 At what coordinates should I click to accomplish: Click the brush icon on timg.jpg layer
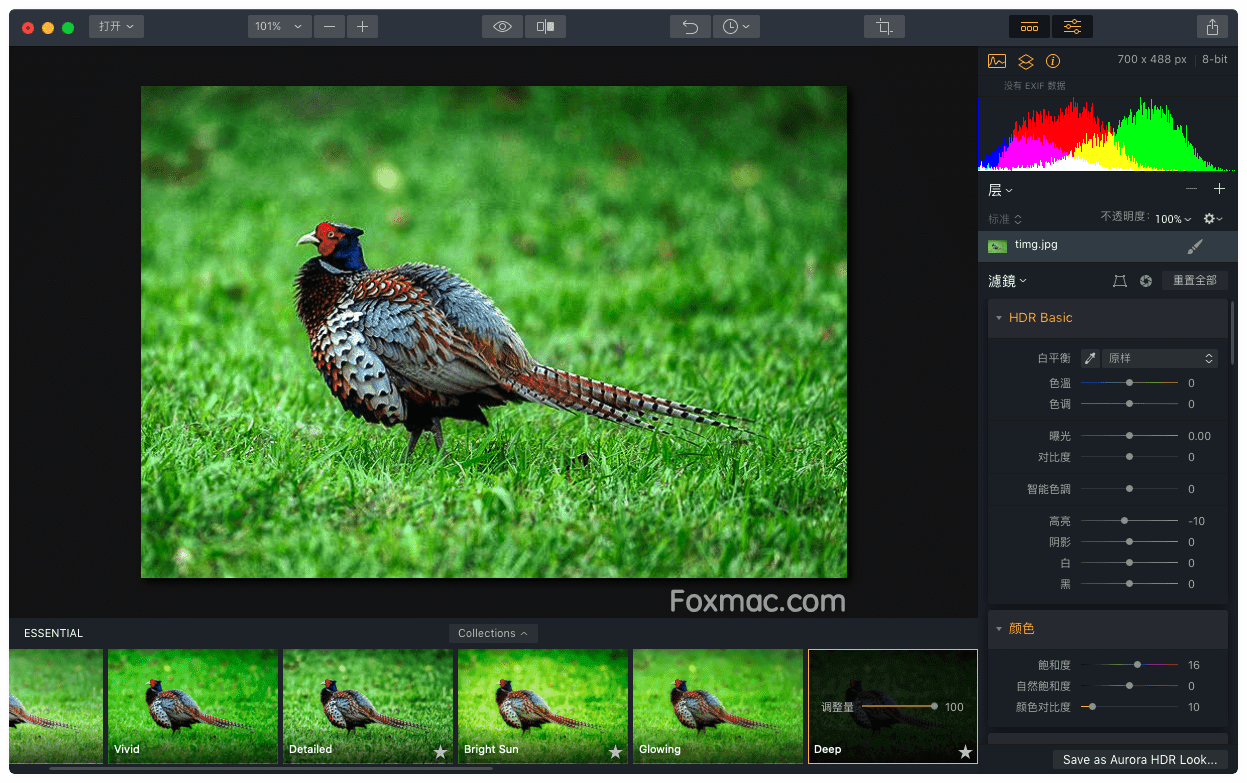(x=1194, y=246)
